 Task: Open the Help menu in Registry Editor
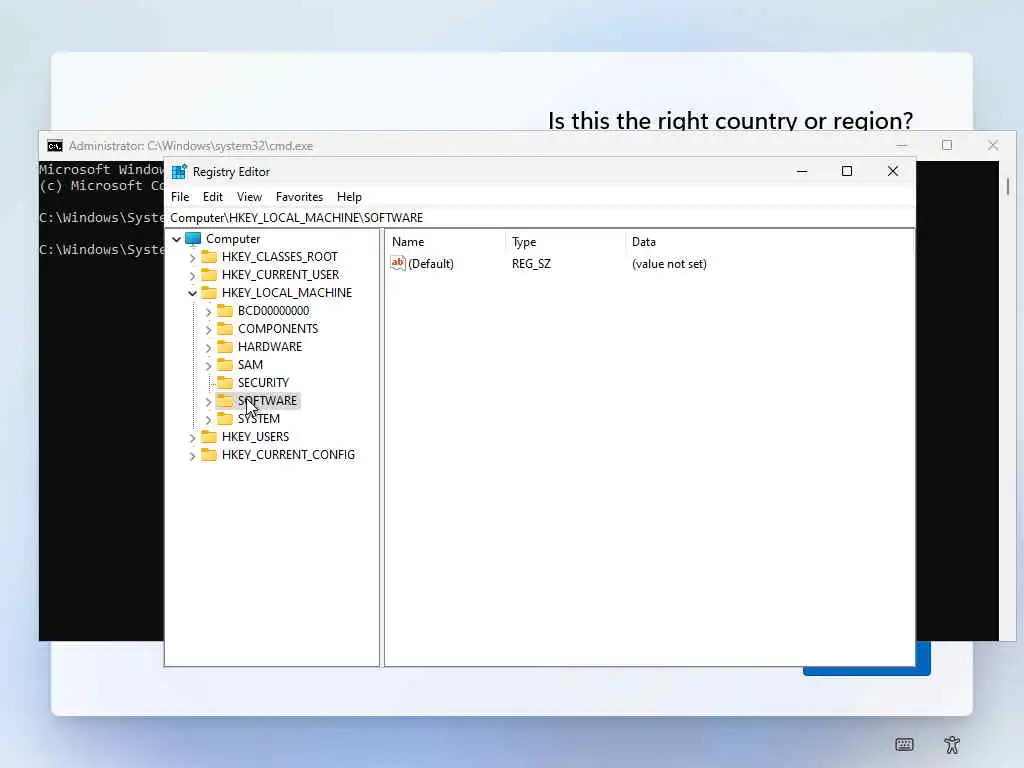click(349, 197)
